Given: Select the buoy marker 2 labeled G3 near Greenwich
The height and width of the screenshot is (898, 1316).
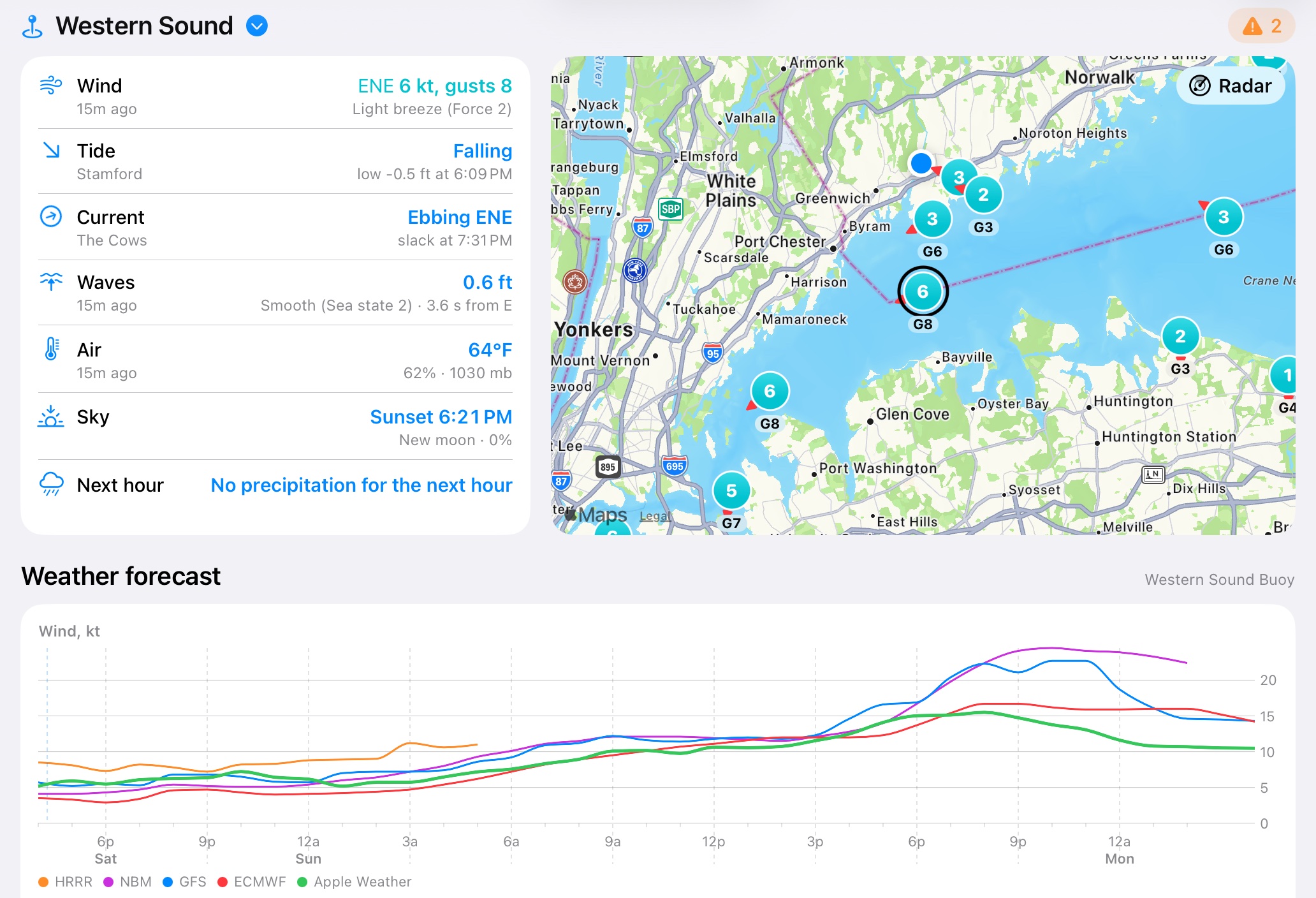Looking at the screenshot, I should (x=983, y=195).
